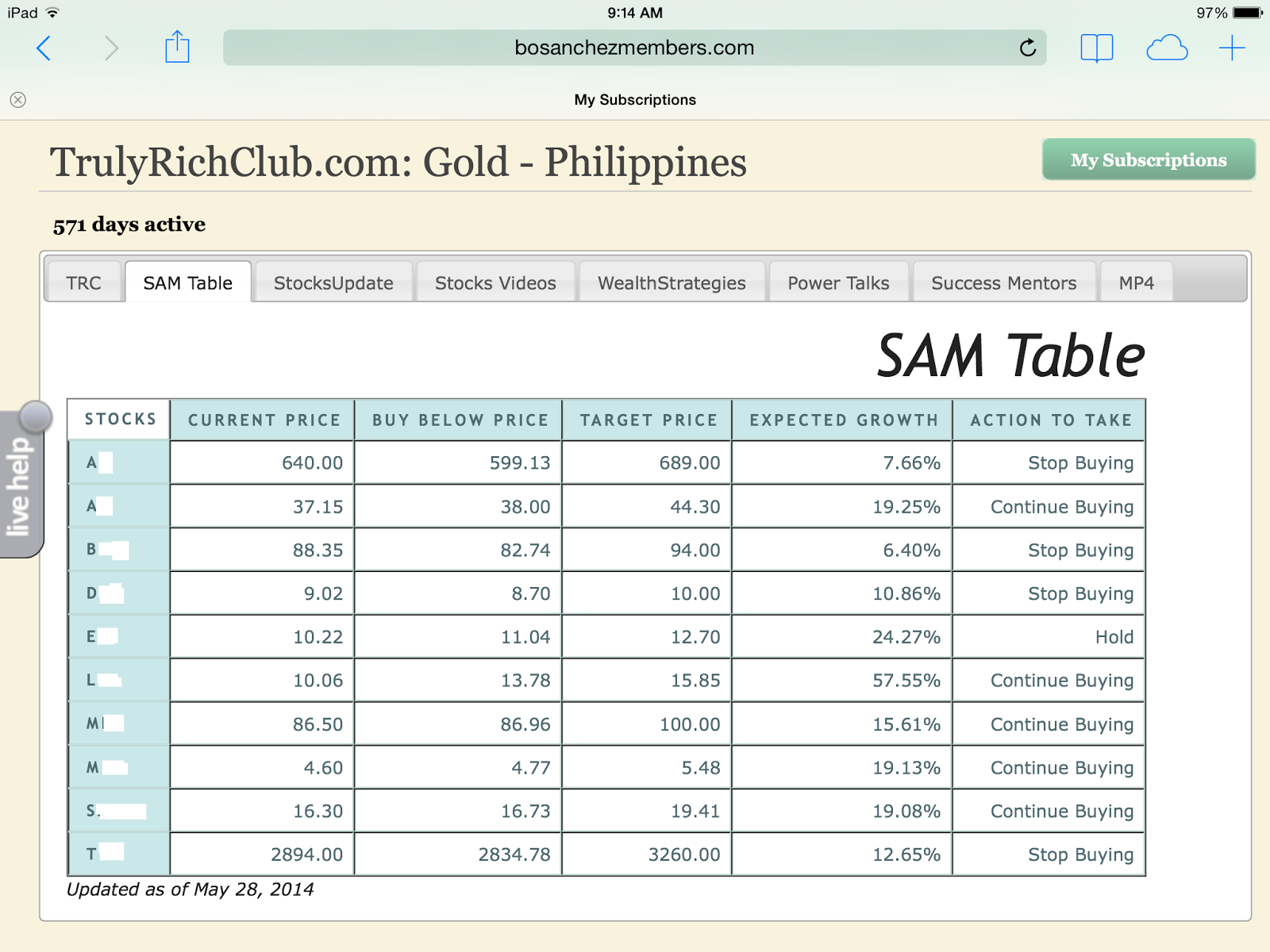The width and height of the screenshot is (1270, 952).
Task: Select expected growth 19.25% cell
Action: [x=843, y=506]
